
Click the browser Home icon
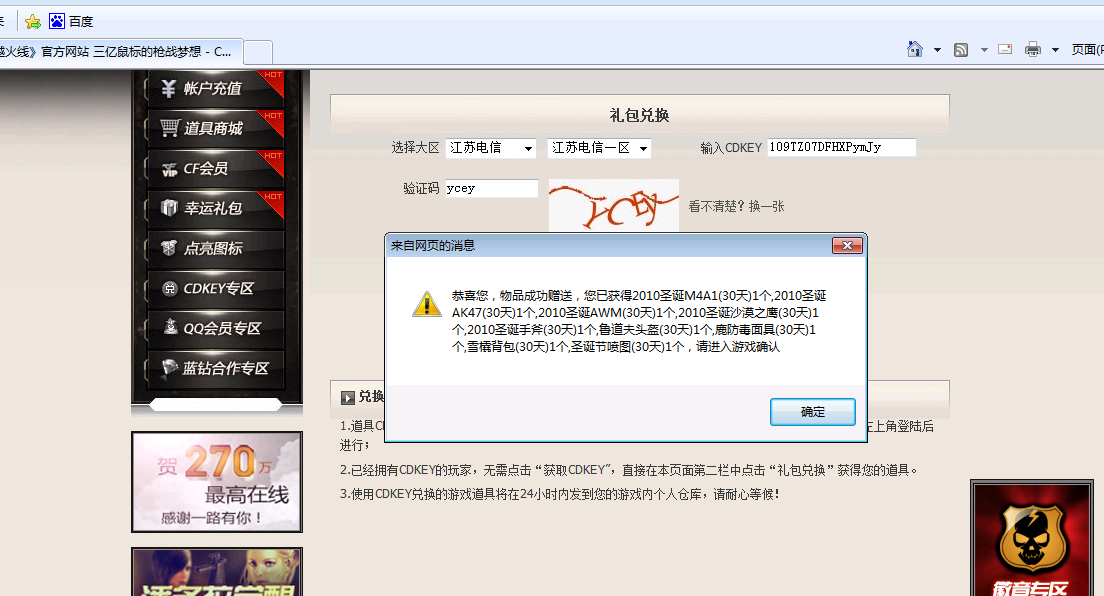[x=915, y=49]
